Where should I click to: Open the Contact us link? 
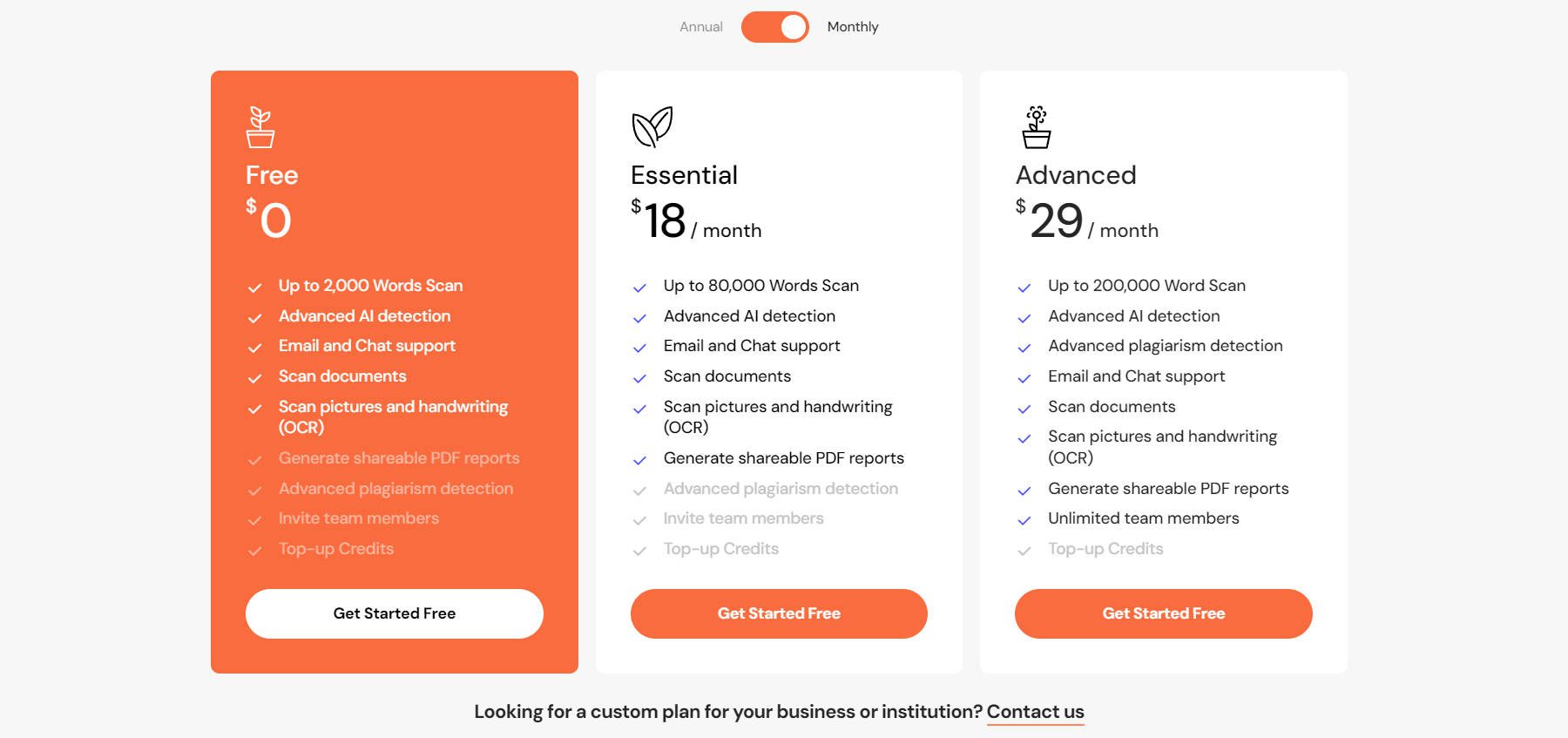coord(1035,712)
